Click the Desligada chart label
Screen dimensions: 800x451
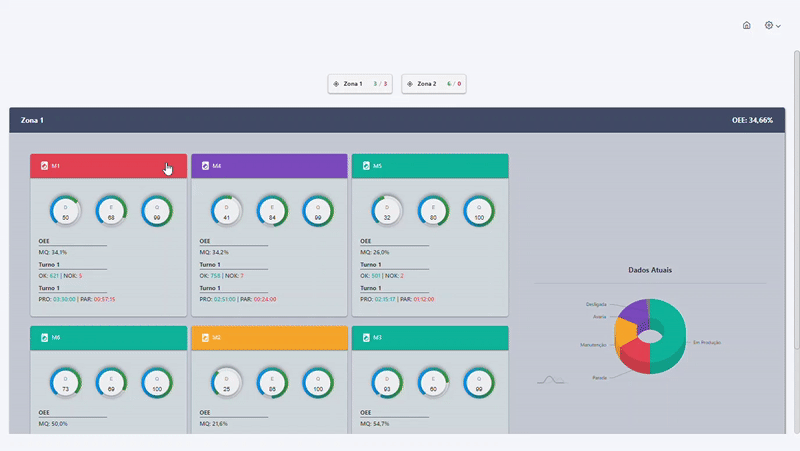point(596,305)
